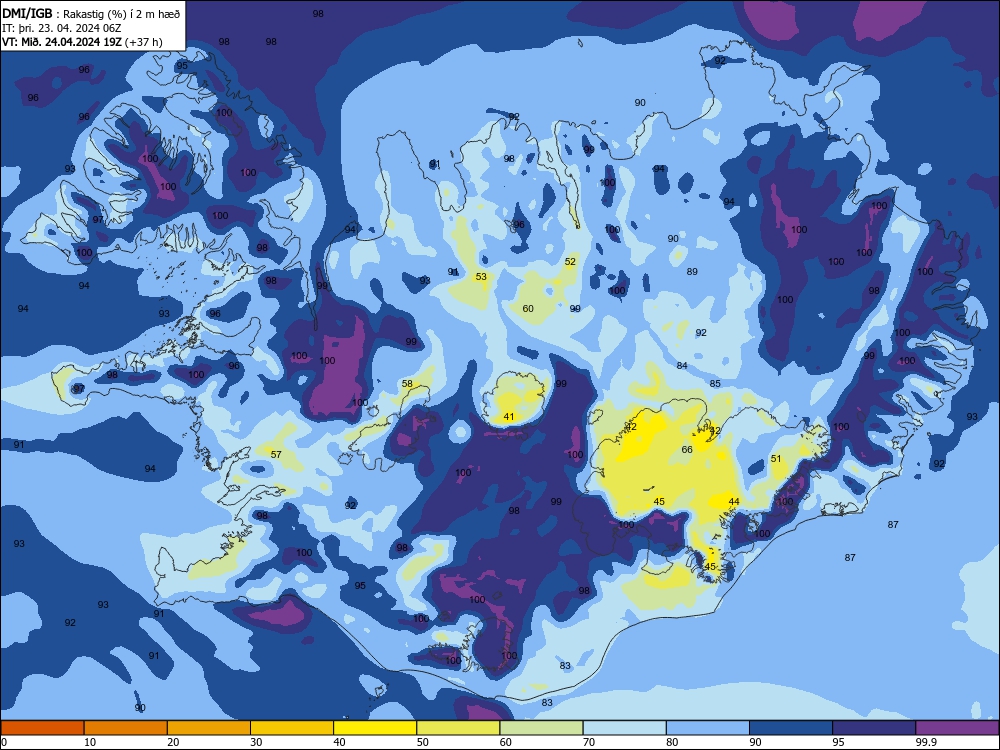Choose the golden 30–40 legend swatch
This screenshot has height=750, width=1000.
click(292, 728)
